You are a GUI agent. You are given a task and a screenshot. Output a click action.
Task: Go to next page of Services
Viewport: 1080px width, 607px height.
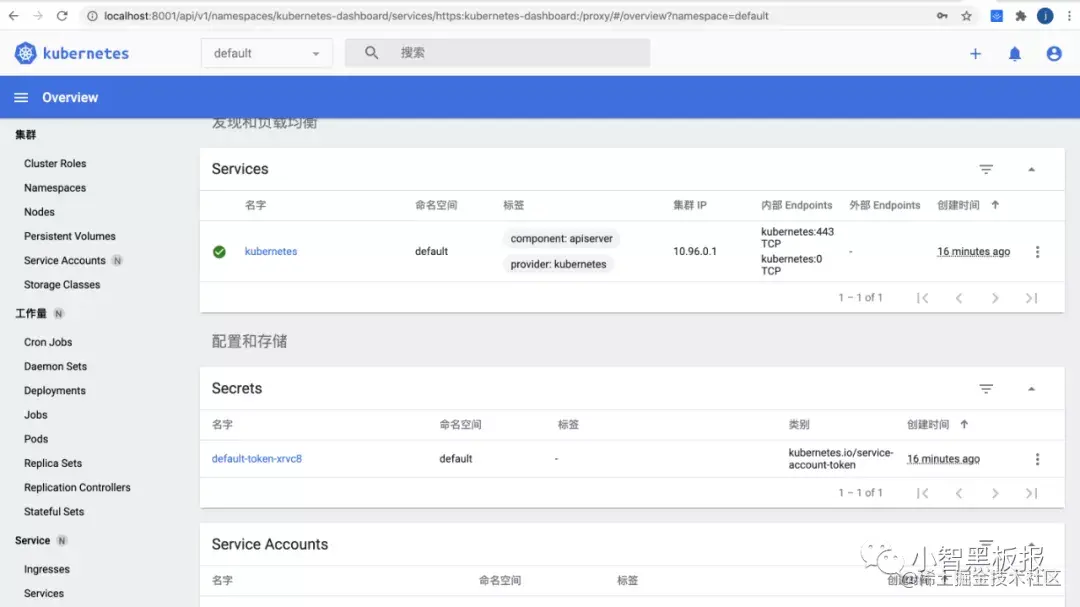(x=995, y=298)
